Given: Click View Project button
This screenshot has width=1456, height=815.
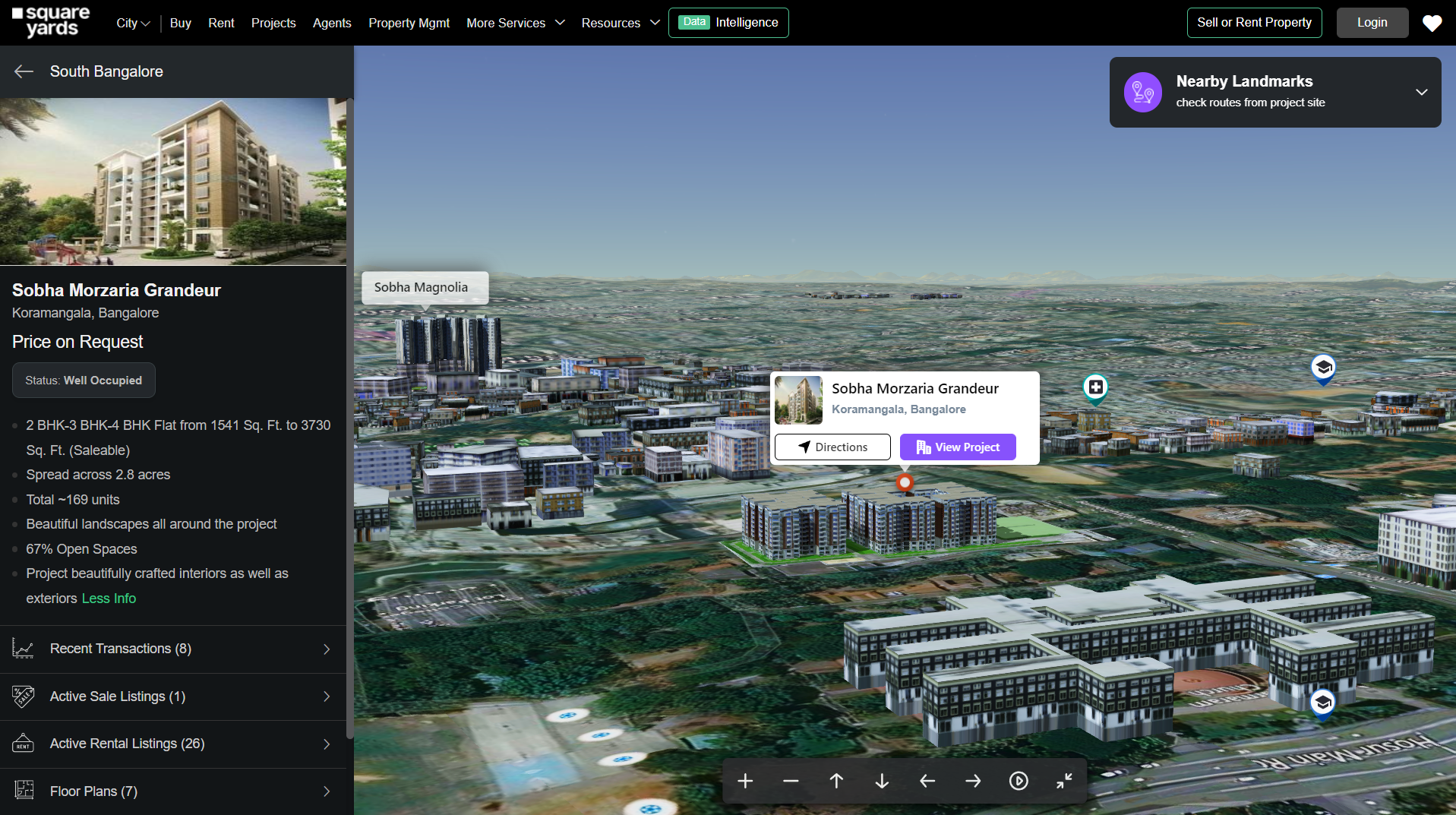Looking at the screenshot, I should coord(958,447).
